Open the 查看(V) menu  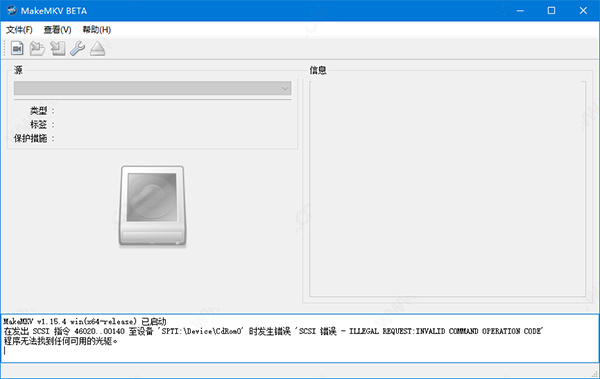(57, 30)
